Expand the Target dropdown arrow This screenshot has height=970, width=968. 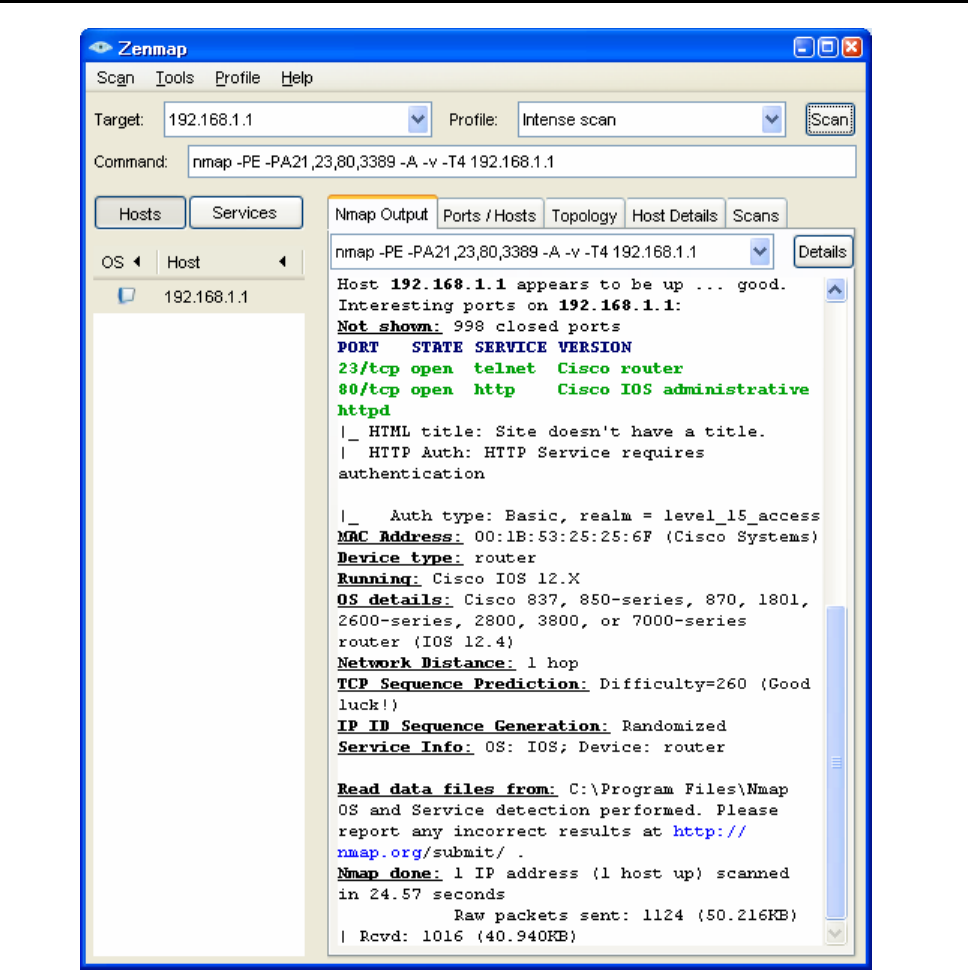click(418, 119)
